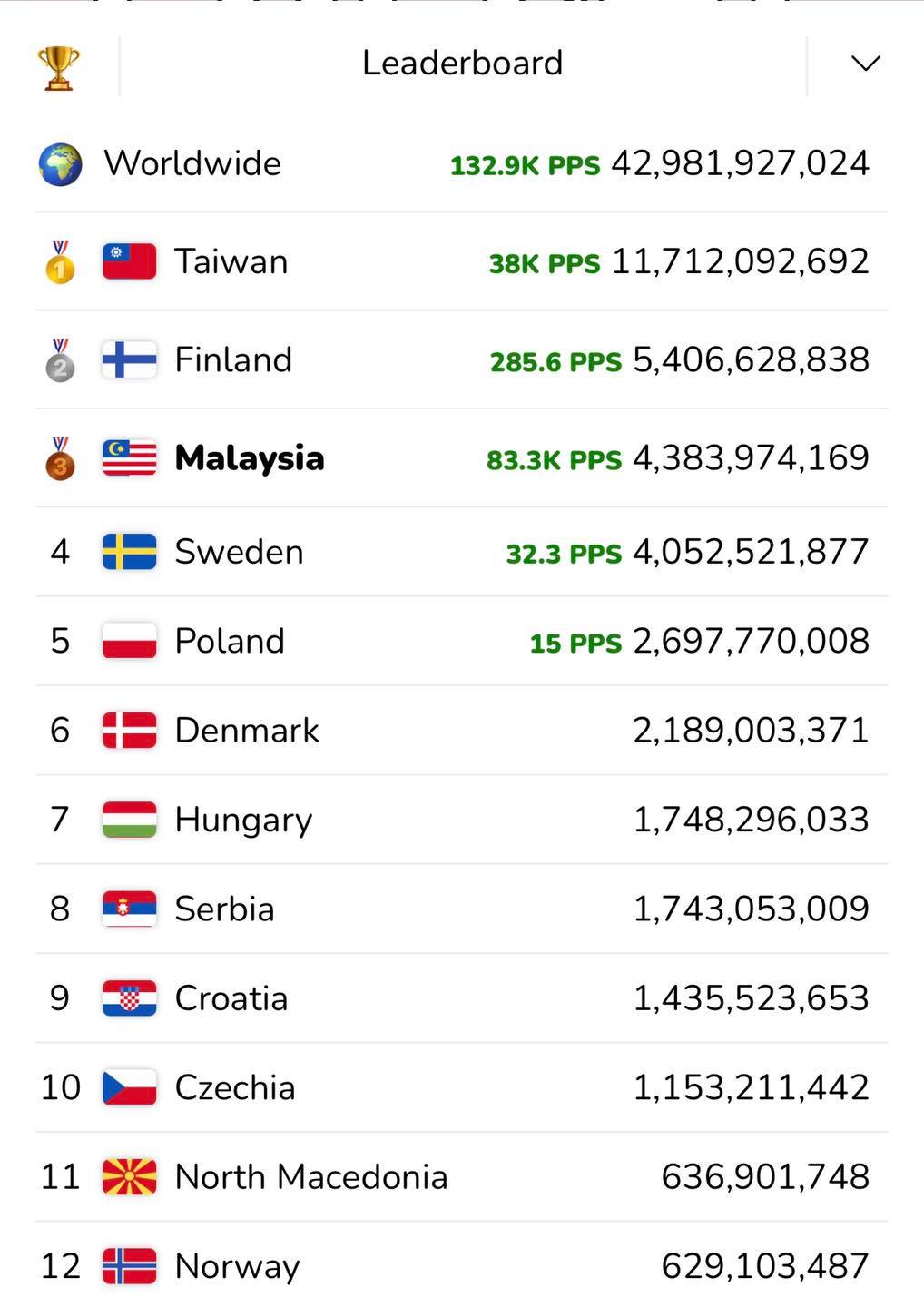This screenshot has width=924, height=1307.
Task: Select the Hungary country name
Action: point(243,821)
